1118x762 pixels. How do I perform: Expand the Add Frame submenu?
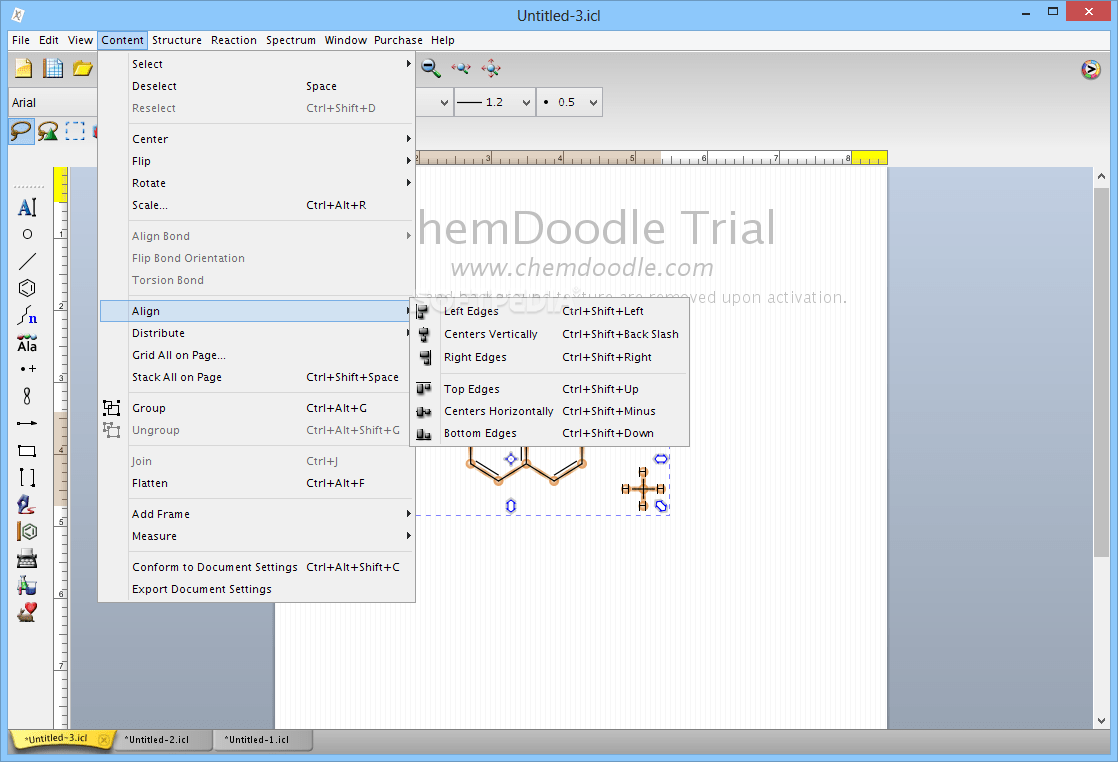point(257,514)
